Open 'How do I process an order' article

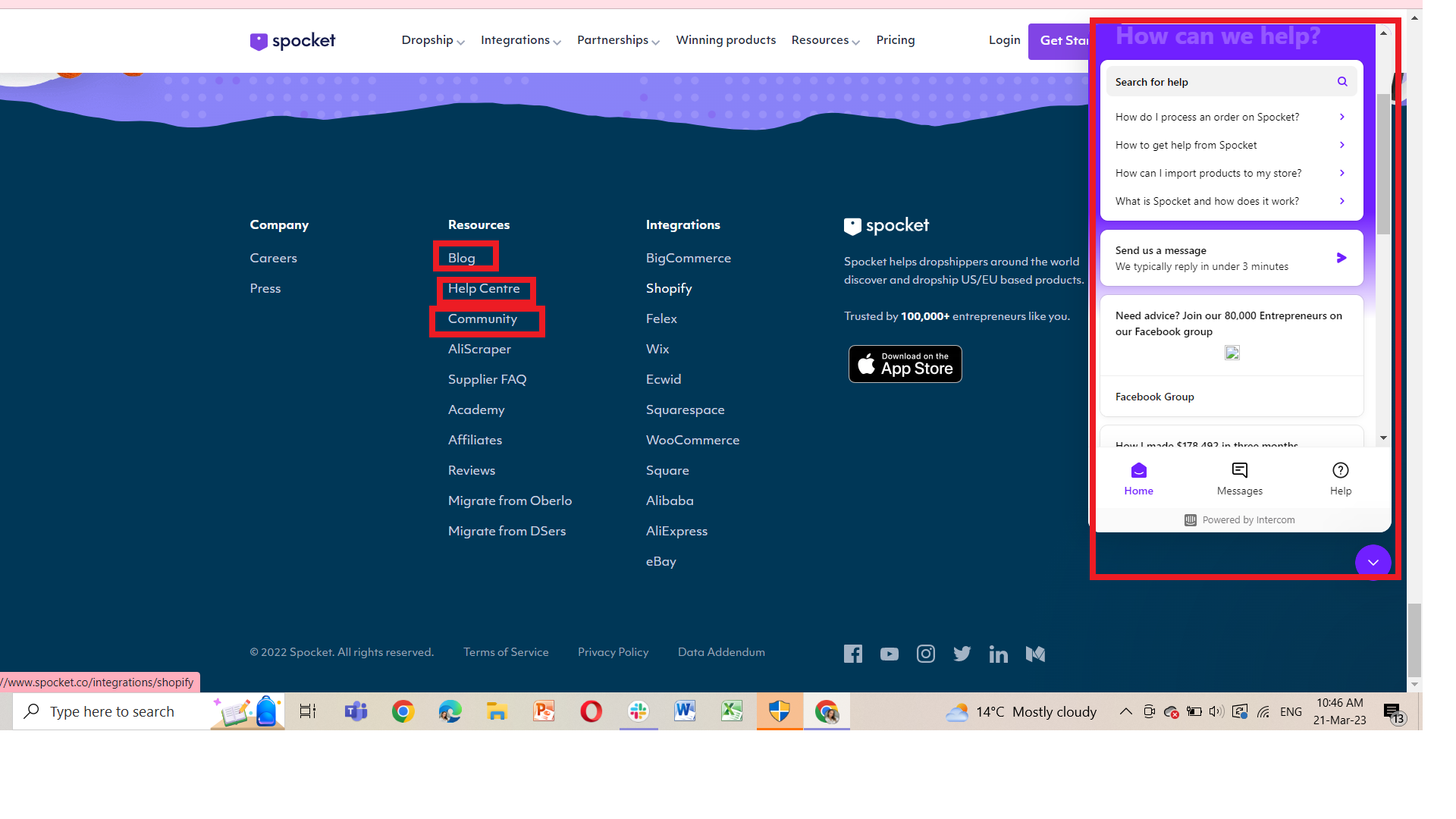click(1232, 117)
